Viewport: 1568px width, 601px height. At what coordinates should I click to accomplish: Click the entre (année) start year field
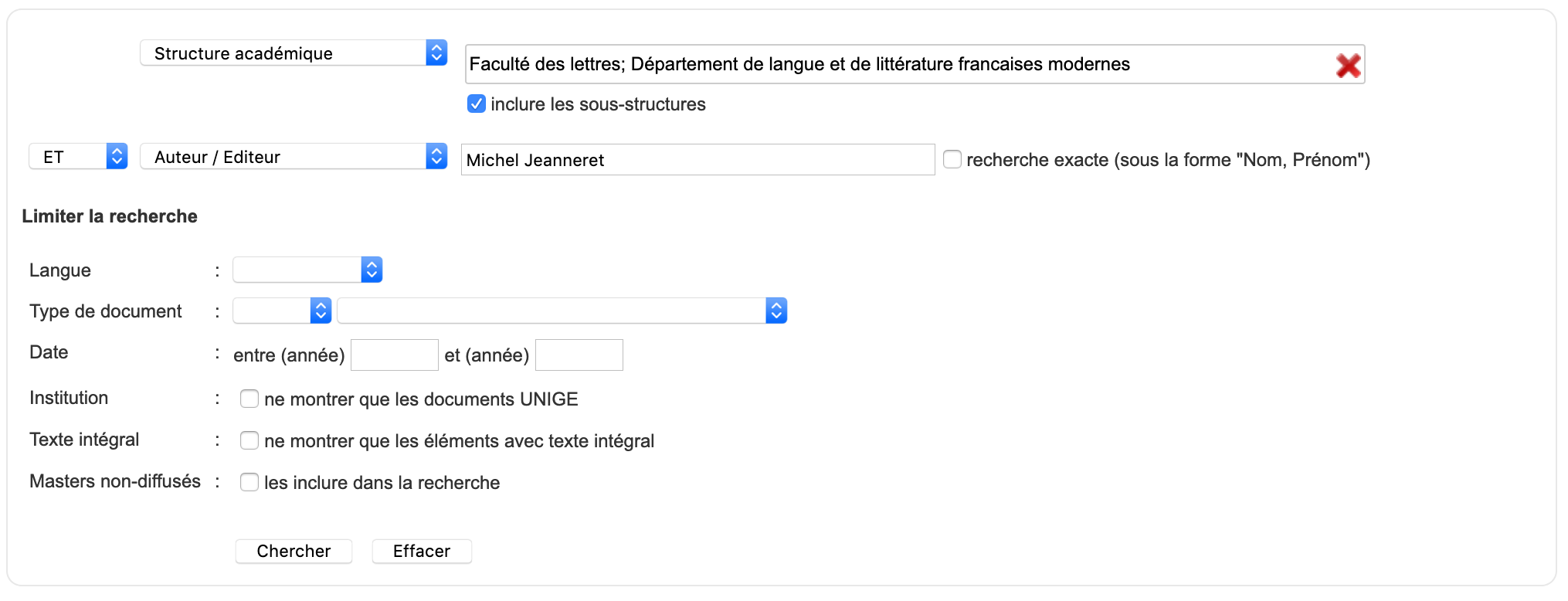point(395,355)
